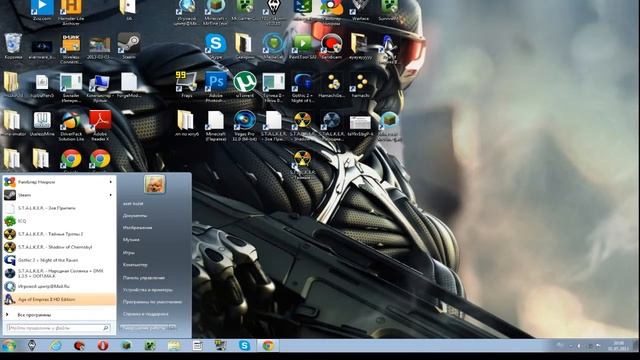Open Программы по умолчанию
The image size is (640, 360).
click(x=152, y=302)
